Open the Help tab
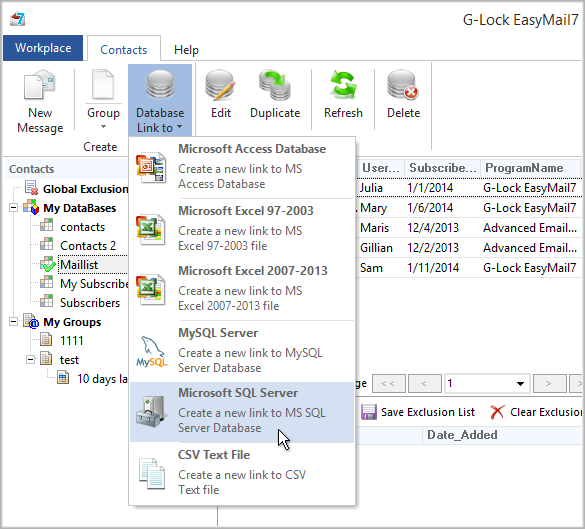585x529 pixels. coord(186,50)
